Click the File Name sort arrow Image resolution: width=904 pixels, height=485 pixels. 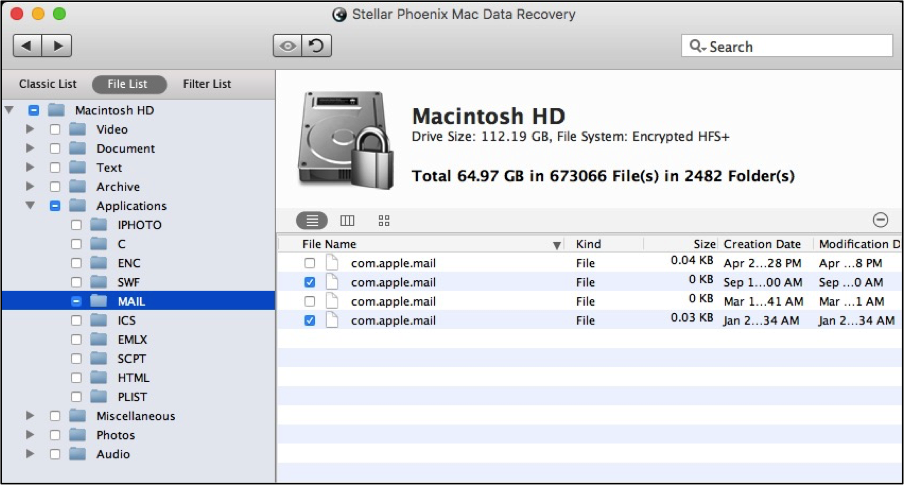[x=556, y=245]
